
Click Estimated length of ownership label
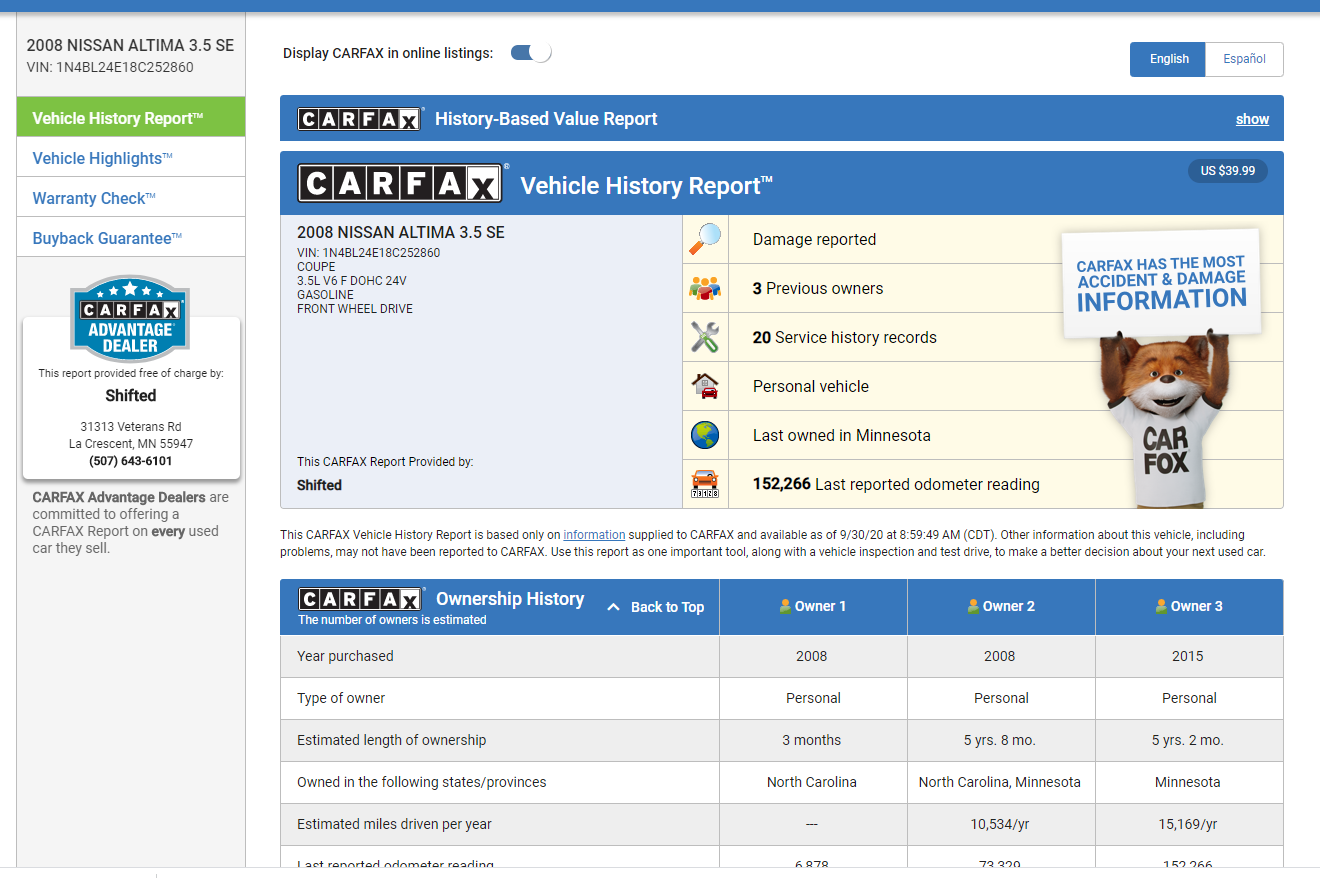point(392,741)
